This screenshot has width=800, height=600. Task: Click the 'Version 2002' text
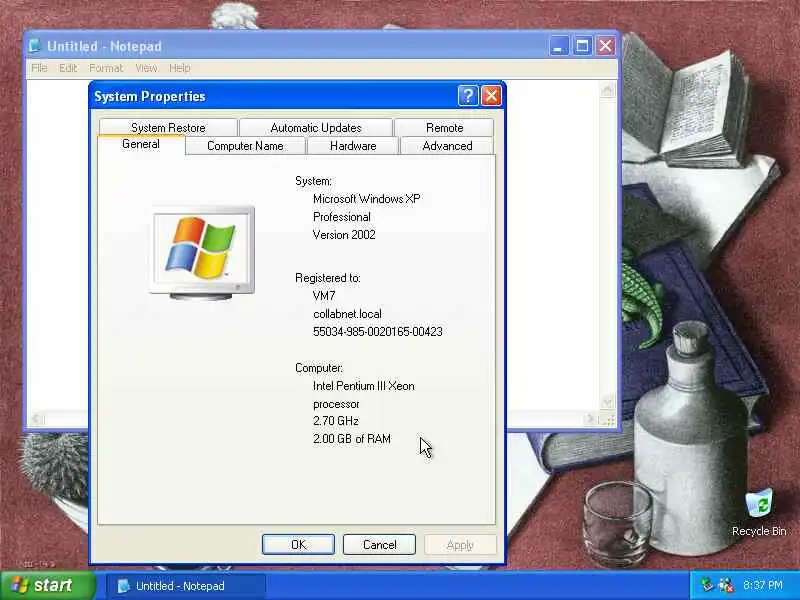coord(344,235)
